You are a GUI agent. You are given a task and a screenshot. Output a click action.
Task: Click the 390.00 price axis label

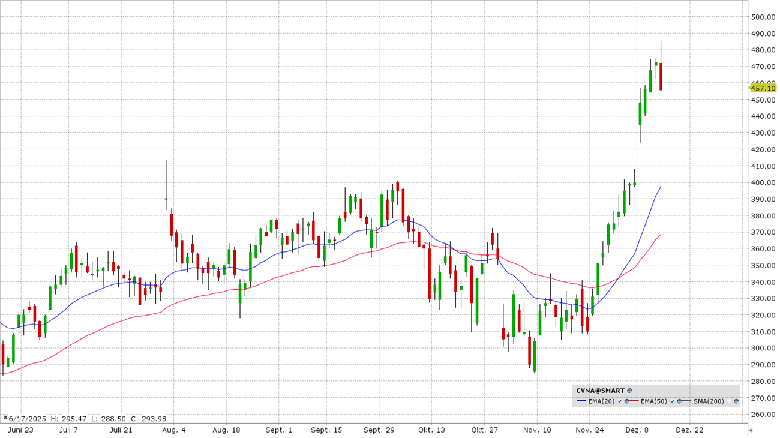tap(764, 199)
